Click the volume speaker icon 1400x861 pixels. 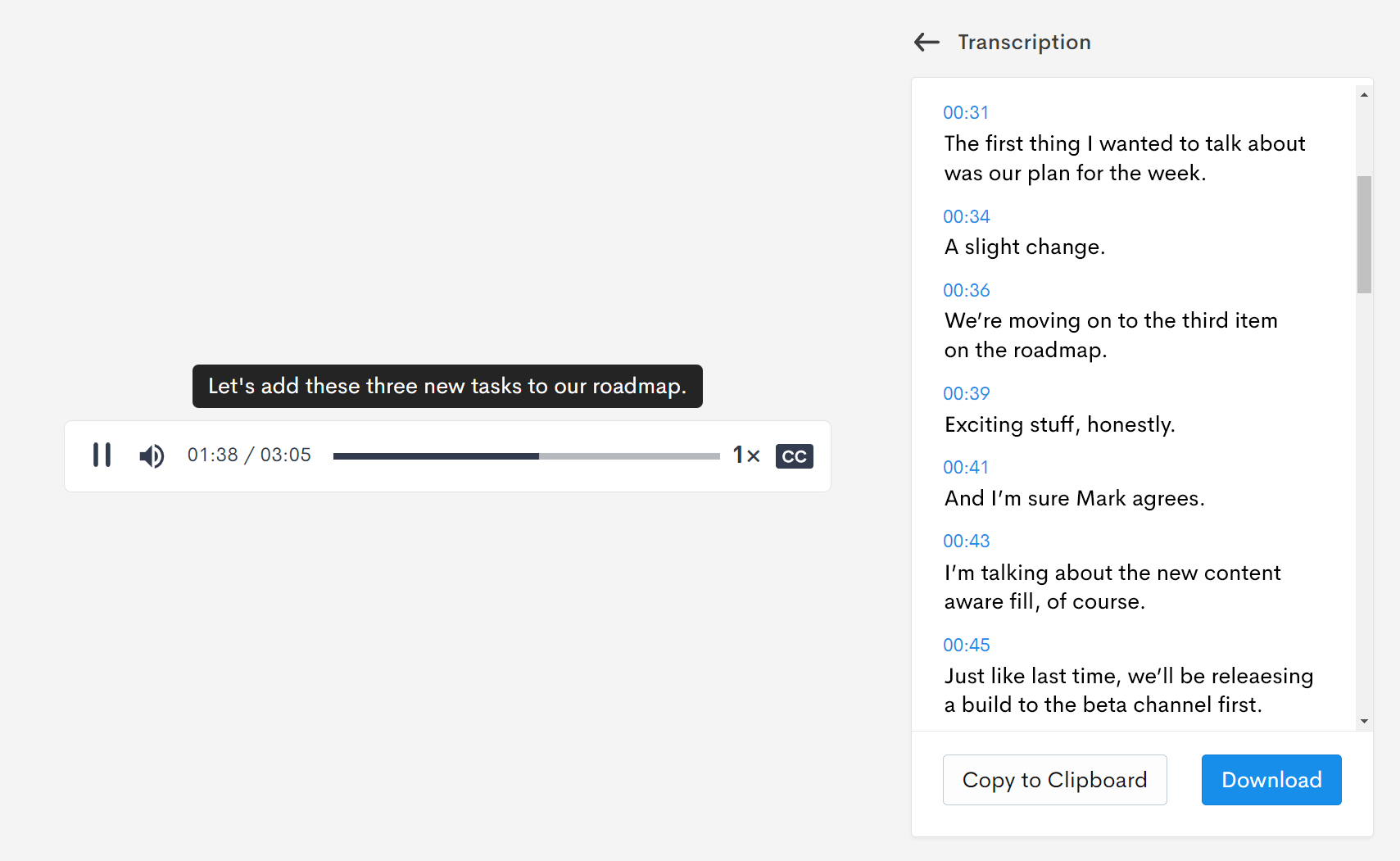click(x=151, y=455)
